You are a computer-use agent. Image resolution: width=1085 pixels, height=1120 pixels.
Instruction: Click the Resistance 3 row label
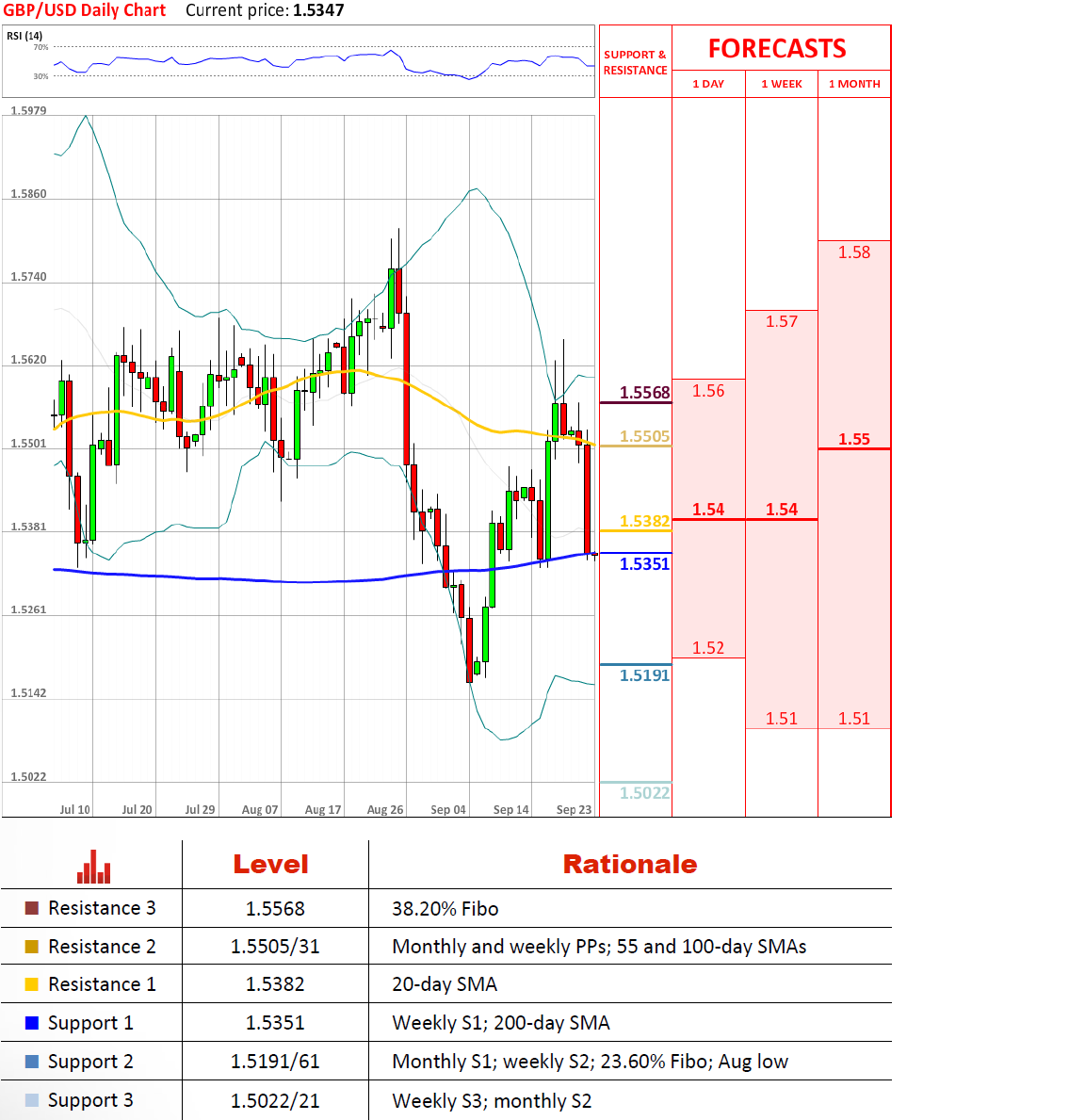click(102, 908)
